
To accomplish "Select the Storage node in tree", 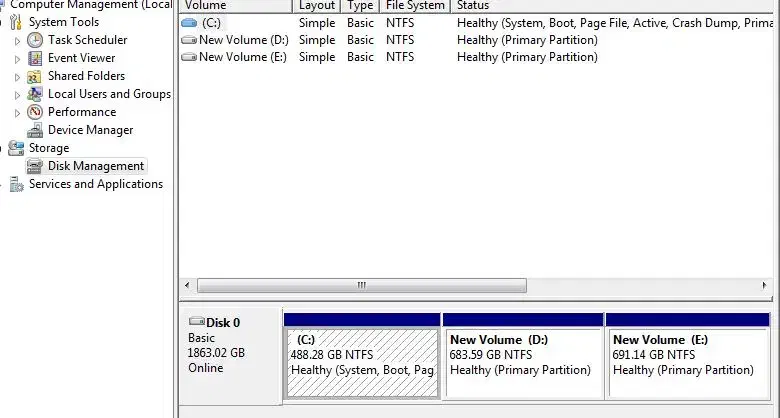I will [x=48, y=148].
